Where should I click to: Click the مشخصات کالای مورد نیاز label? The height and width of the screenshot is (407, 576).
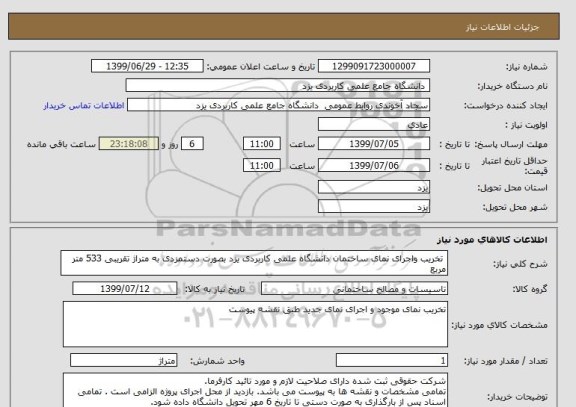[x=500, y=325]
